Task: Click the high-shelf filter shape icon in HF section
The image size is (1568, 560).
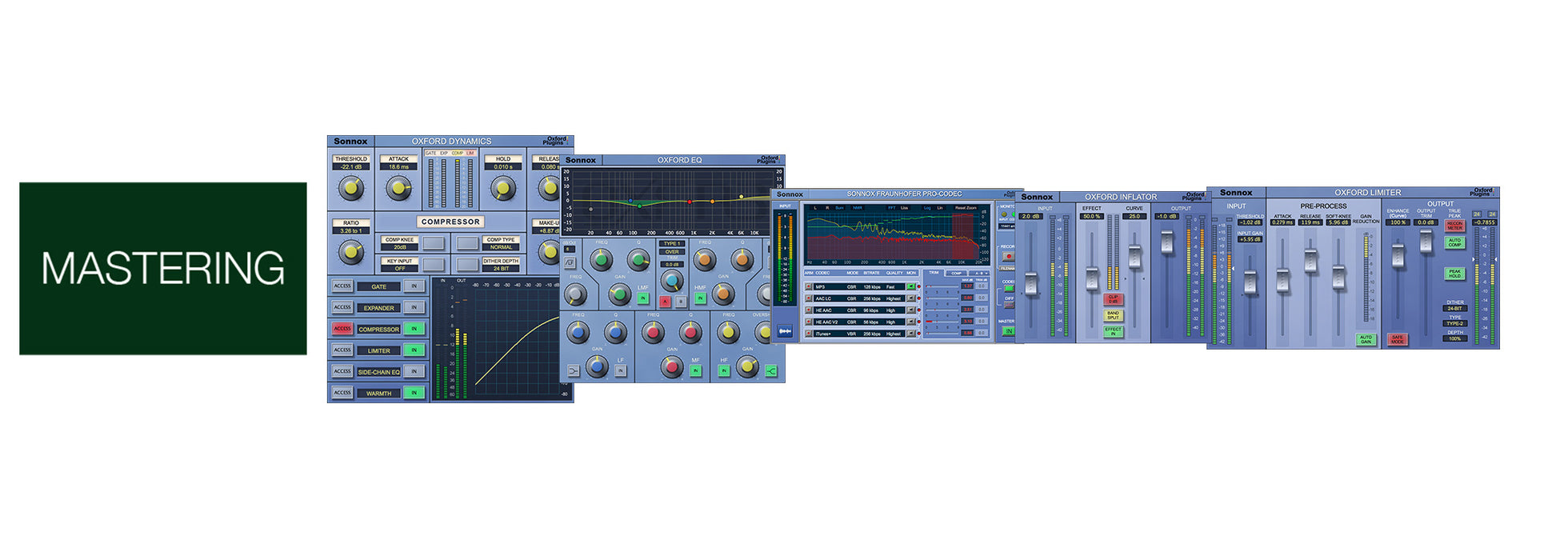Action: 770,370
